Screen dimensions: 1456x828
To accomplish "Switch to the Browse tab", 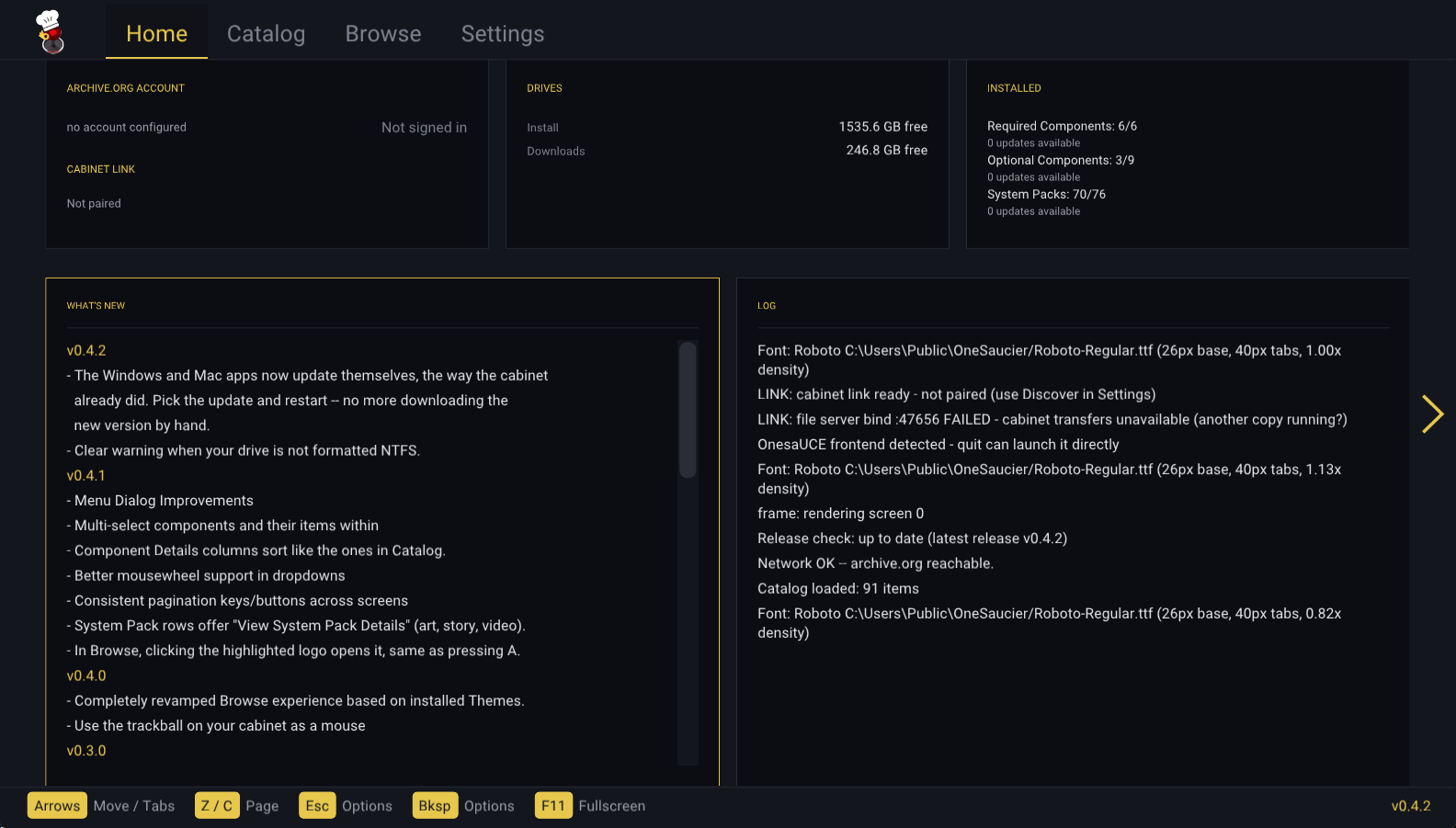I will [383, 33].
